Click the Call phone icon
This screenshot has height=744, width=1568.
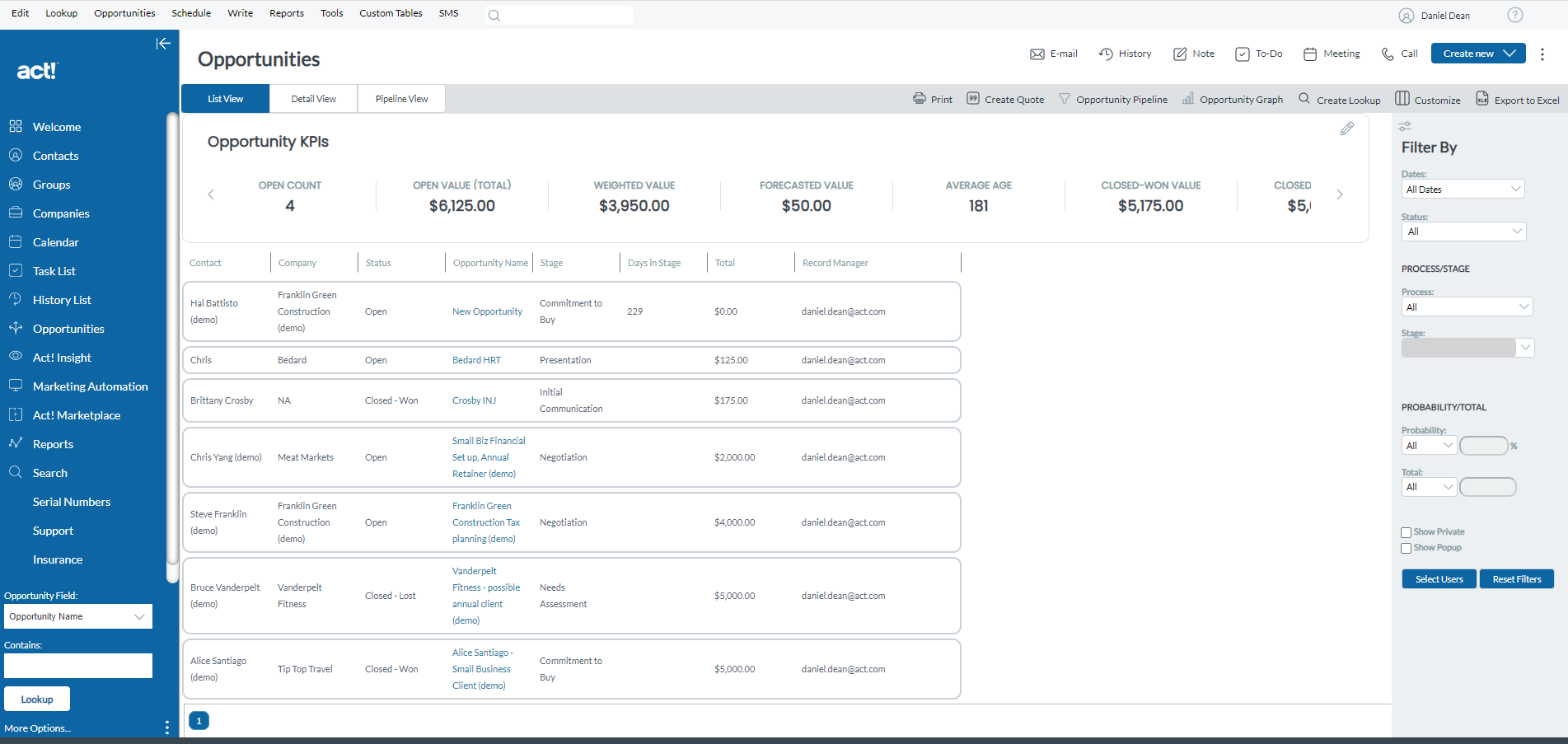(1388, 54)
